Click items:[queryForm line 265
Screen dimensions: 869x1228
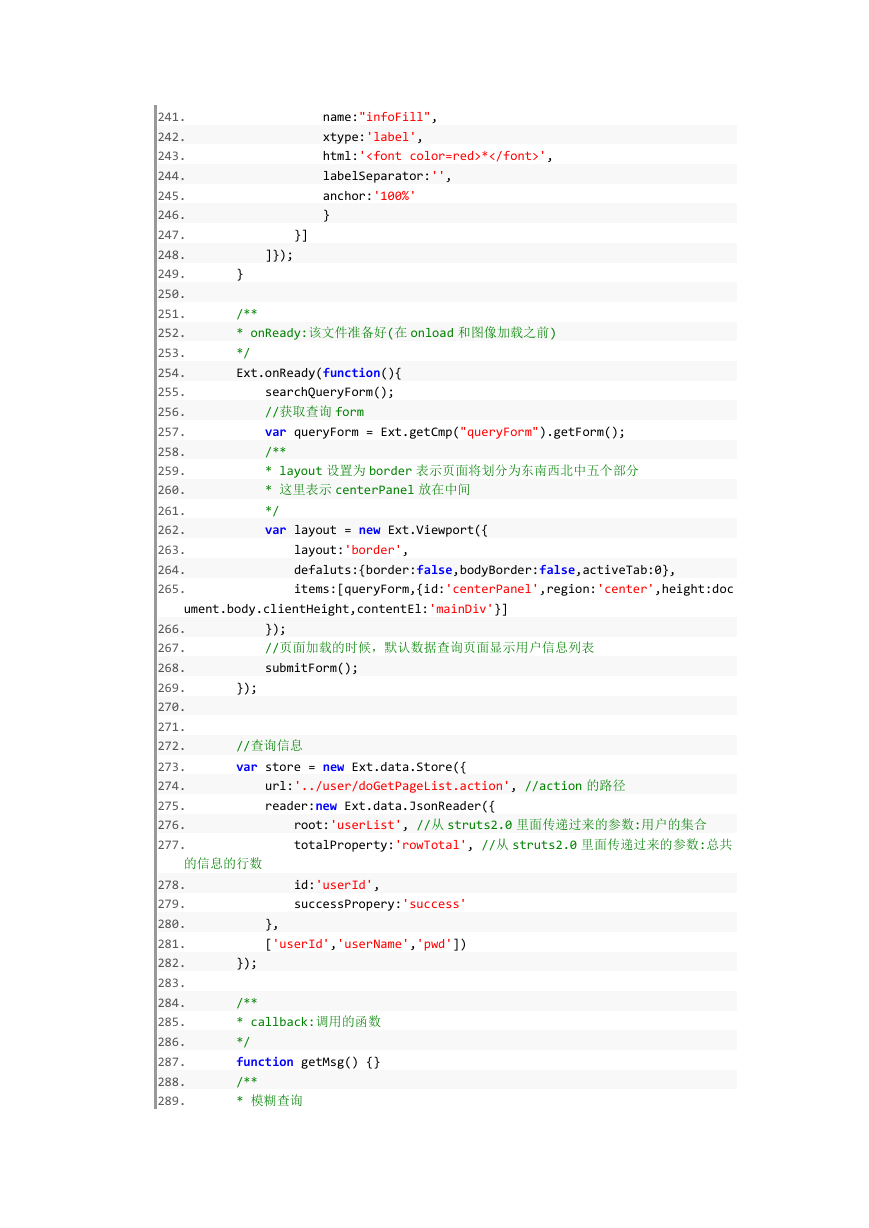(x=513, y=589)
